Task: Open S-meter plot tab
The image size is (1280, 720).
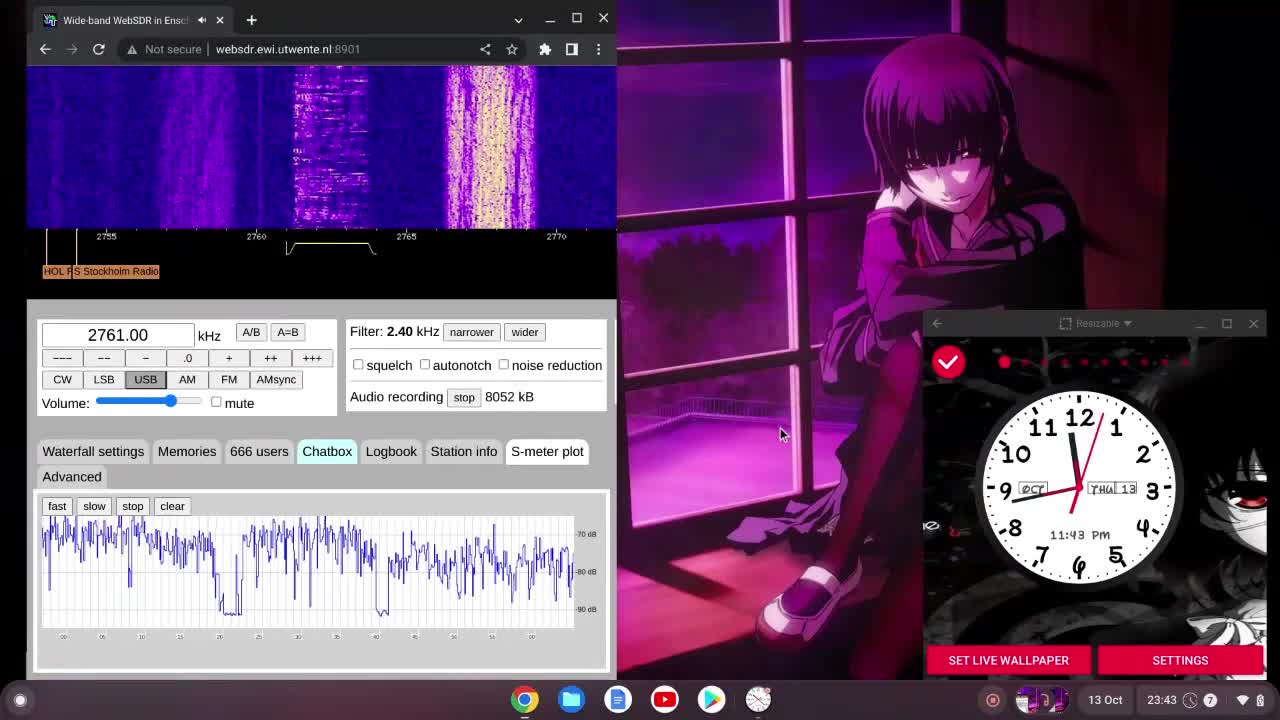Action: (547, 451)
